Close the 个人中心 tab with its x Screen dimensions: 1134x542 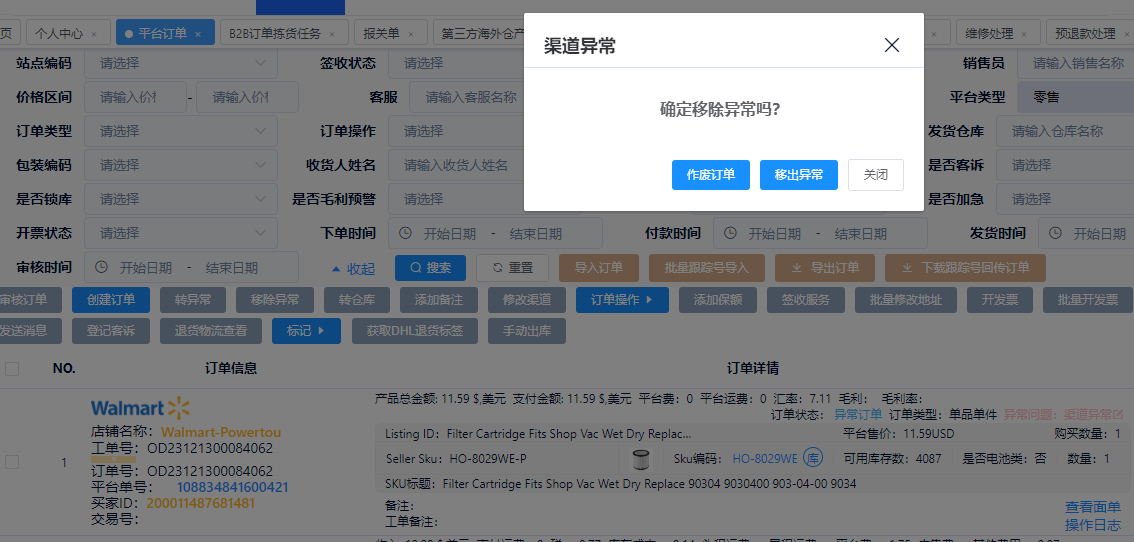pyautogui.click(x=95, y=34)
